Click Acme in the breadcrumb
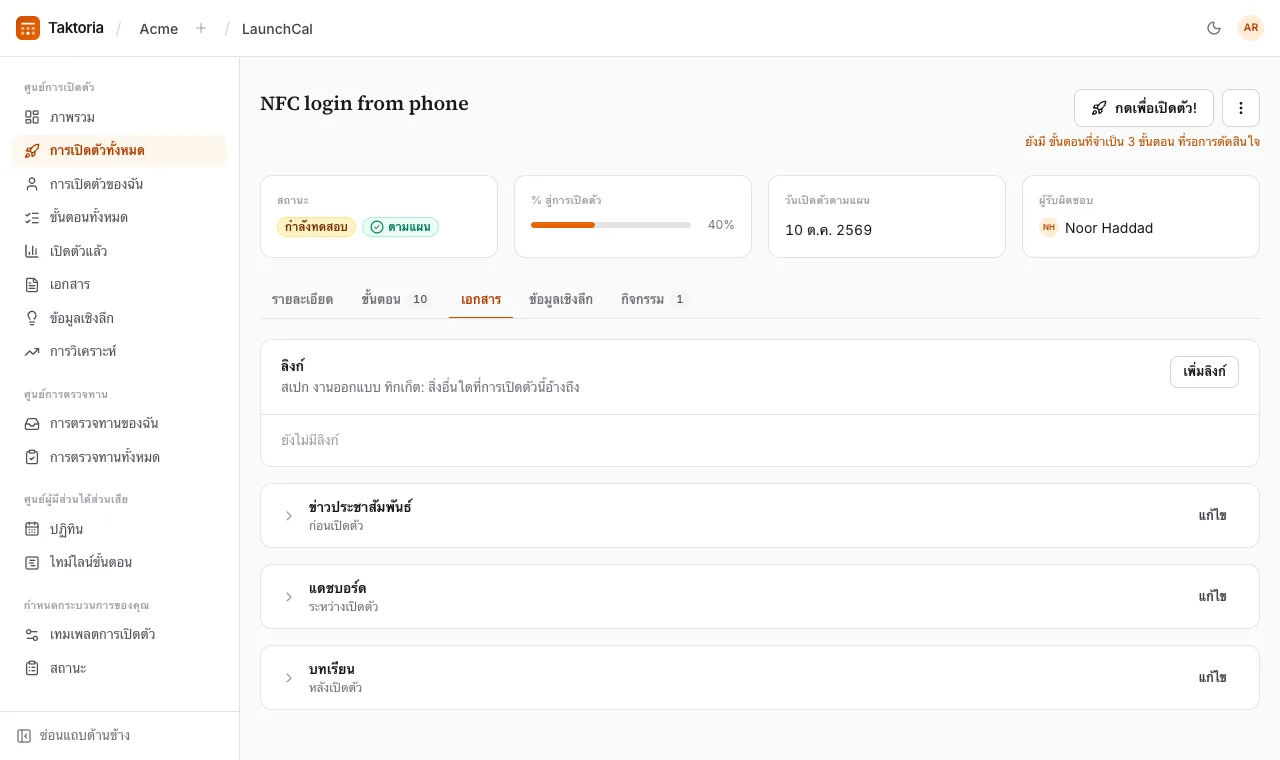Image resolution: width=1280 pixels, height=760 pixels. pyautogui.click(x=159, y=29)
